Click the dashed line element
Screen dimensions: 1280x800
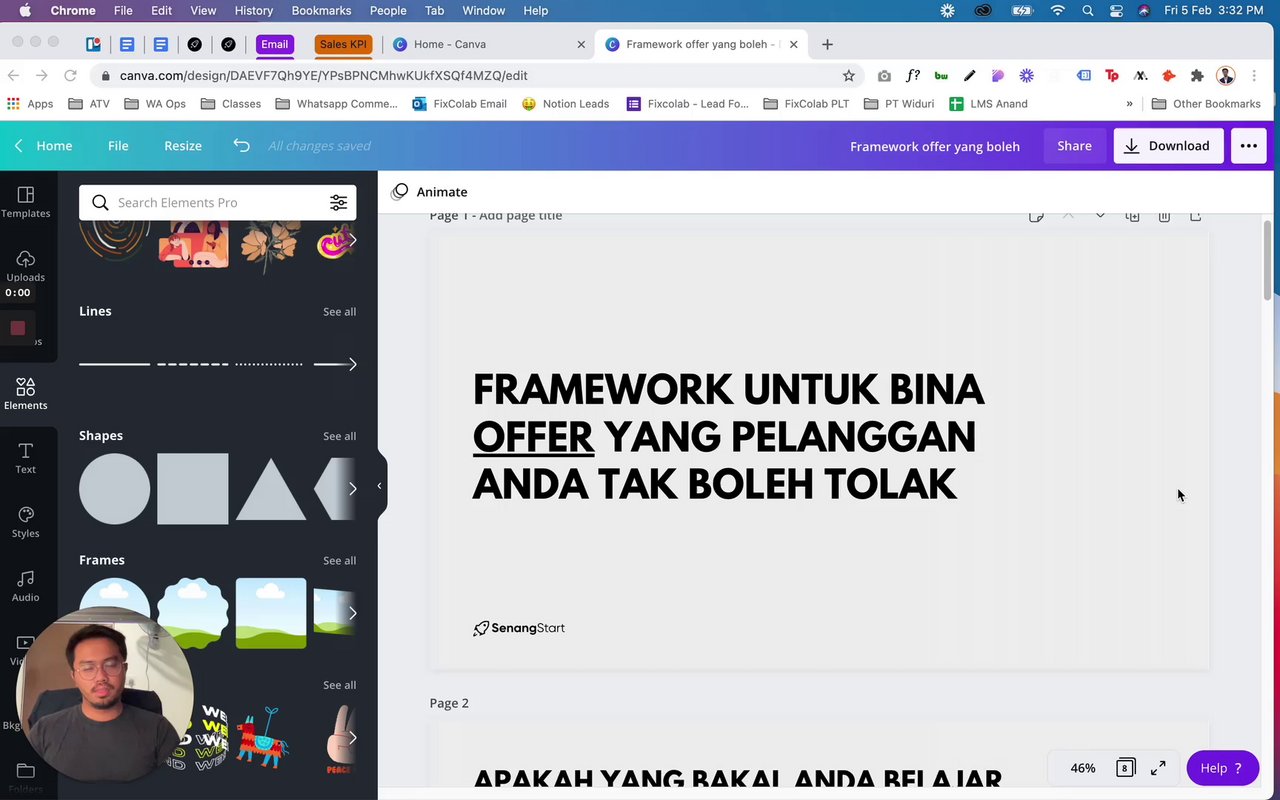[193, 364]
